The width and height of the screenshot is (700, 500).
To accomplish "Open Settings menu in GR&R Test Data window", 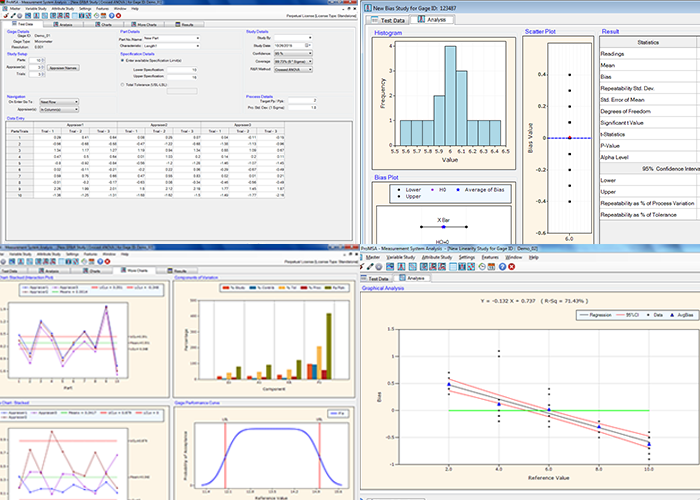I will tap(85, 8).
